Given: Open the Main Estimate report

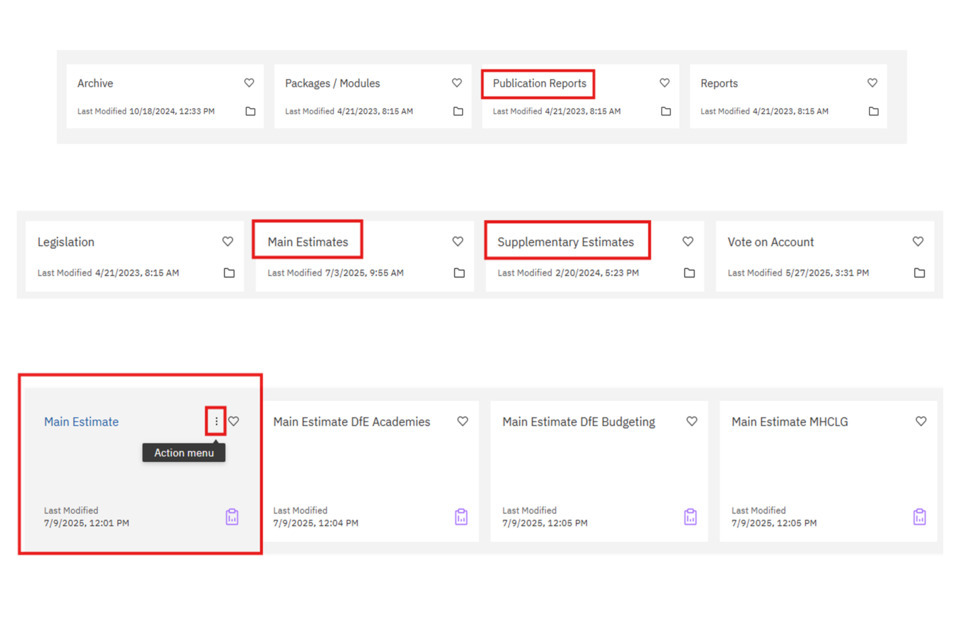Looking at the screenshot, I should point(81,422).
